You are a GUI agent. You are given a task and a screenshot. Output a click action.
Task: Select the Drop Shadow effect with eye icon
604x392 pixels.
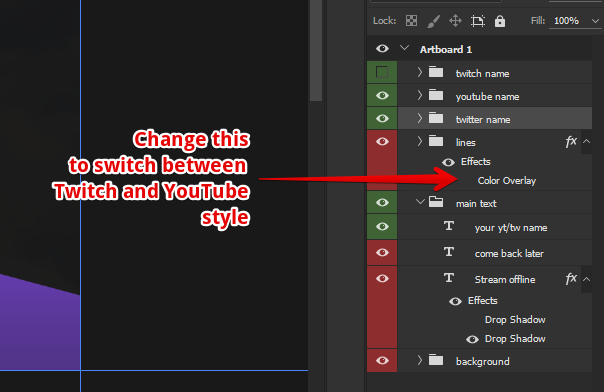(515, 338)
